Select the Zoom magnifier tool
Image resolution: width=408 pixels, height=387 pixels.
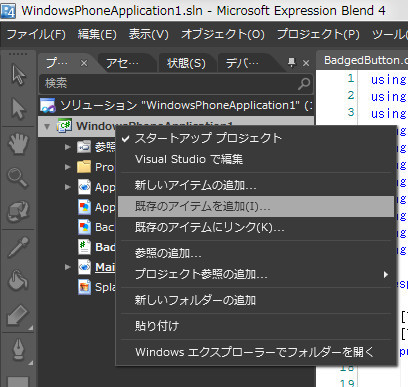point(18,178)
